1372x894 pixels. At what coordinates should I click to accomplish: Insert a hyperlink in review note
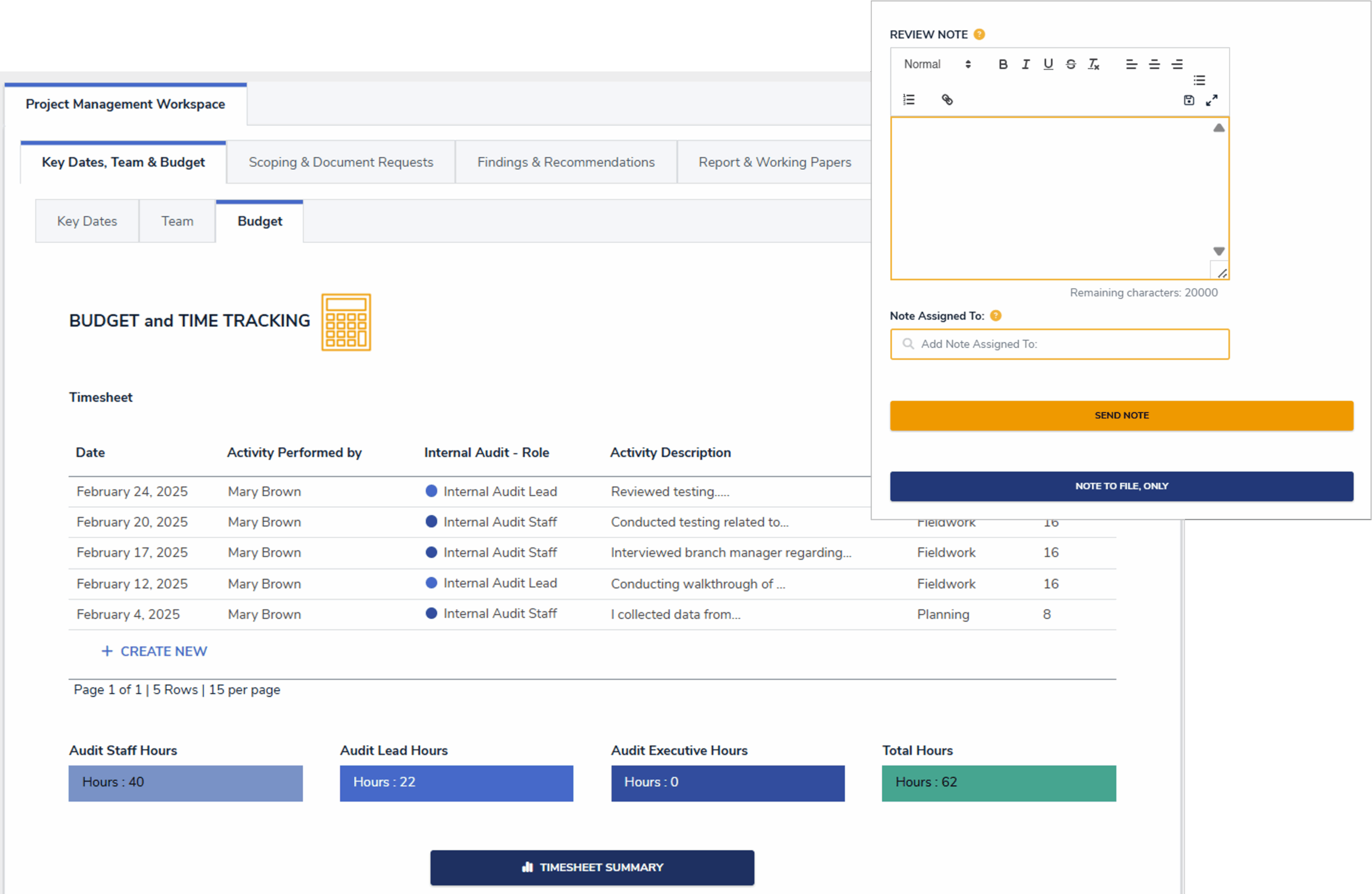pos(946,100)
